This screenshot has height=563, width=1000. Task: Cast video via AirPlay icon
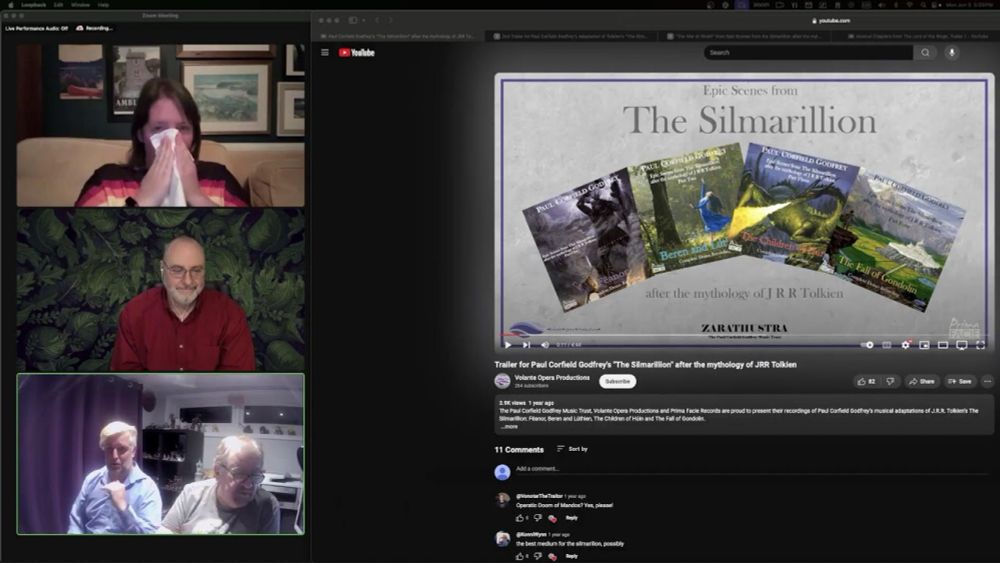tap(962, 345)
